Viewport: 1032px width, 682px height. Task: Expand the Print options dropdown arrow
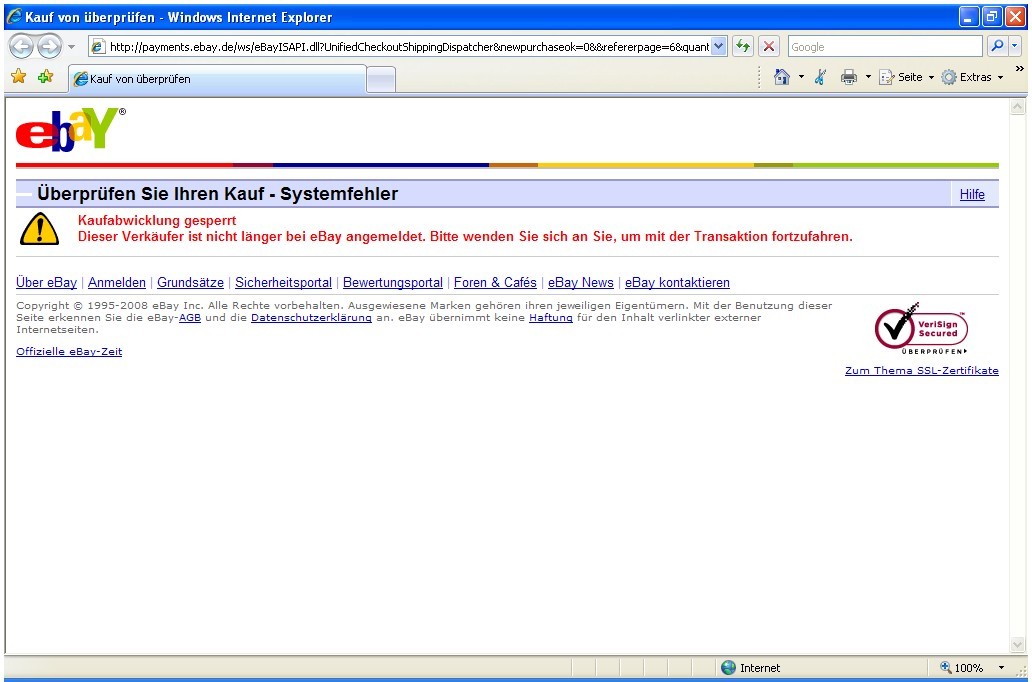tap(868, 77)
